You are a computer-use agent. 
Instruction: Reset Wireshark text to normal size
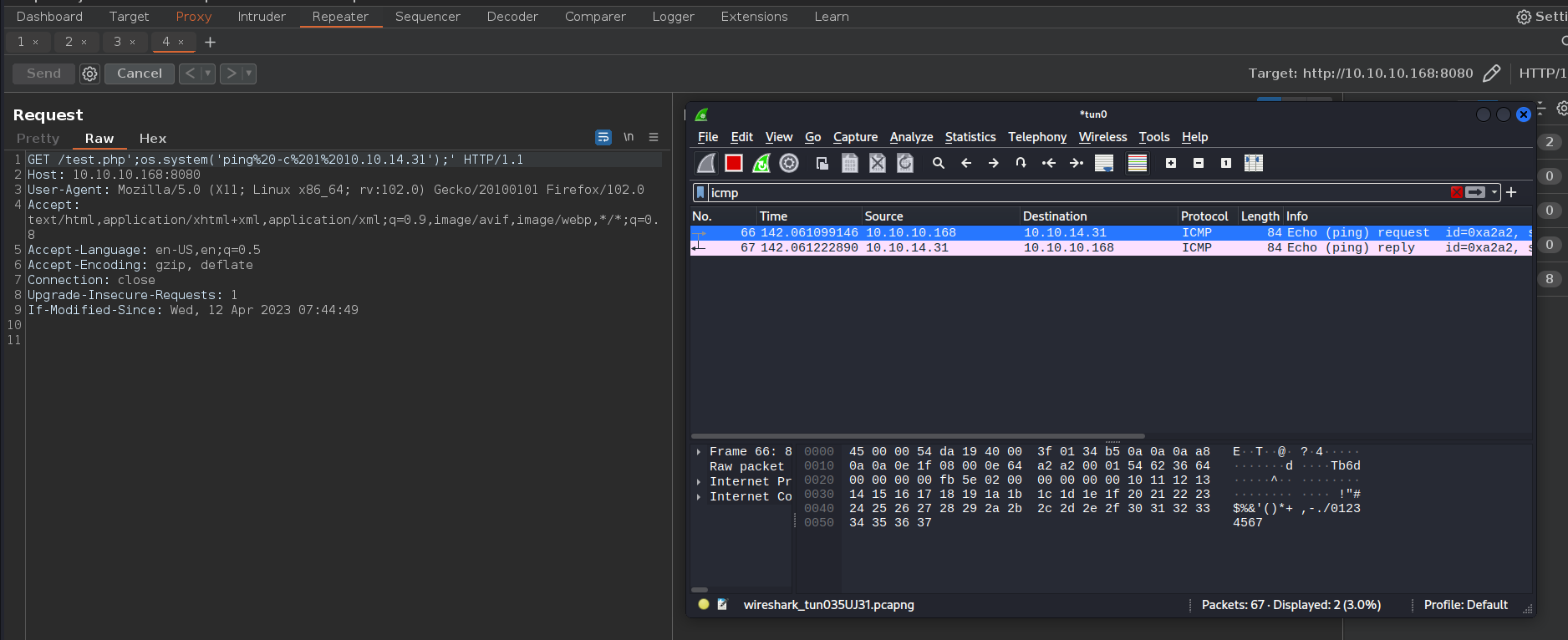tap(1226, 163)
